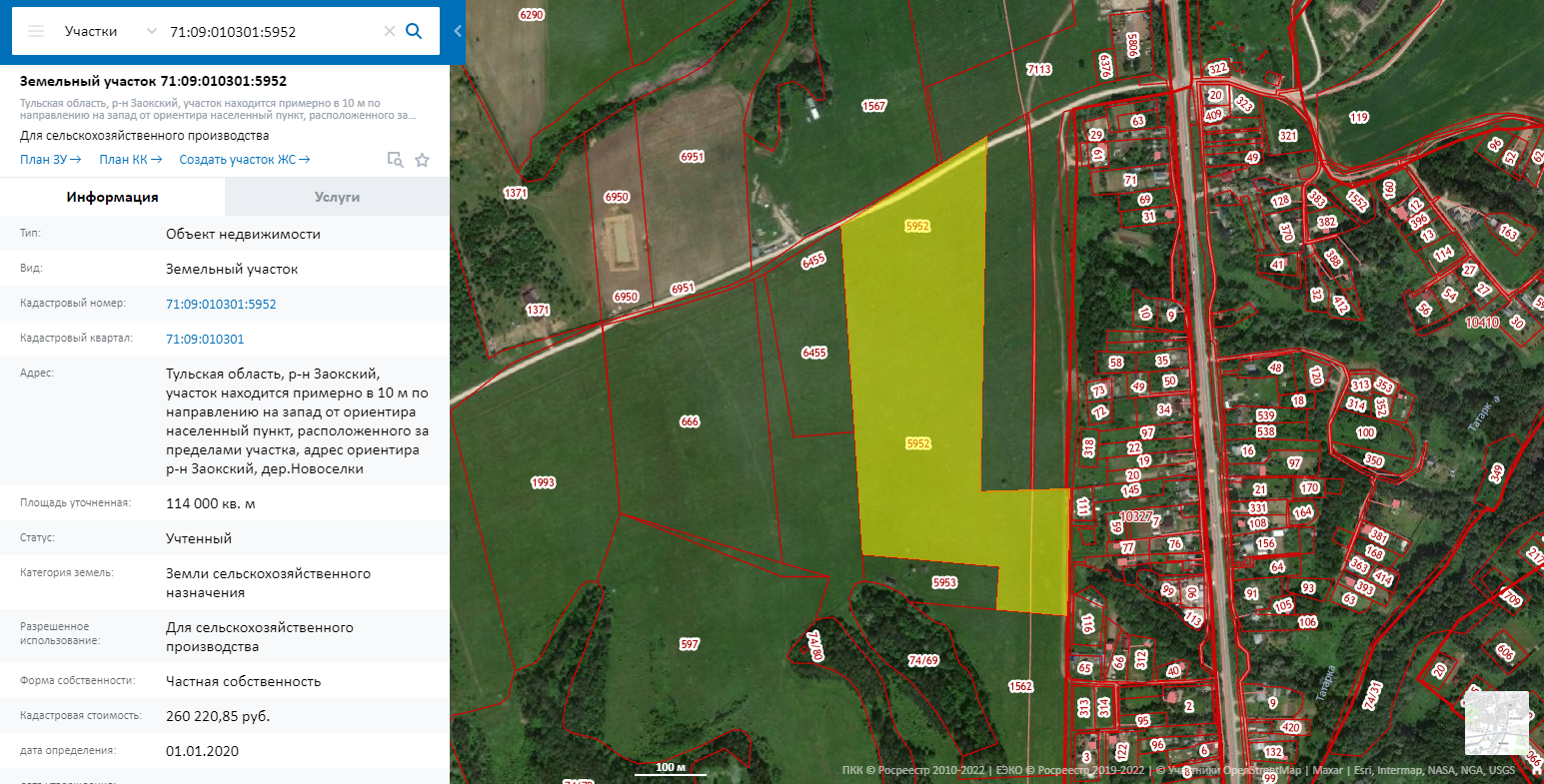The height and width of the screenshot is (784, 1544).
Task: Click the Земельный участок type value
Action: (x=232, y=269)
